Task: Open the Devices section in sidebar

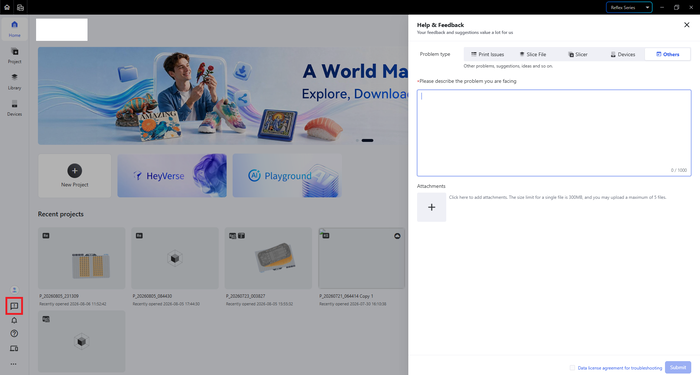Action: coord(14,108)
